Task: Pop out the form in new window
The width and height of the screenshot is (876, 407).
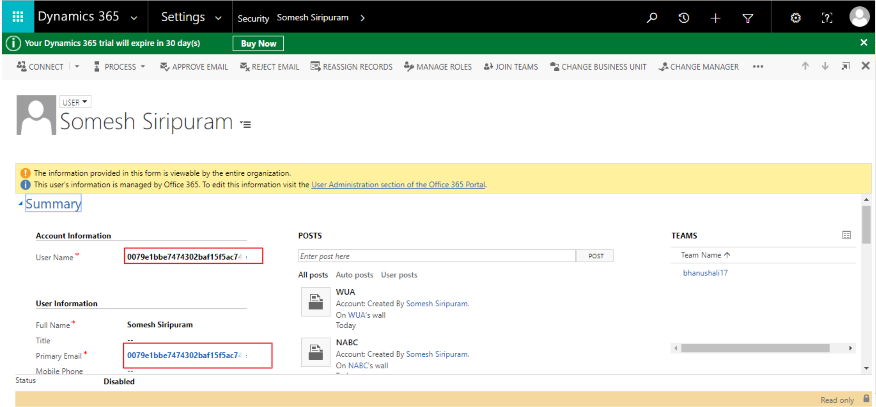Action: pos(846,66)
